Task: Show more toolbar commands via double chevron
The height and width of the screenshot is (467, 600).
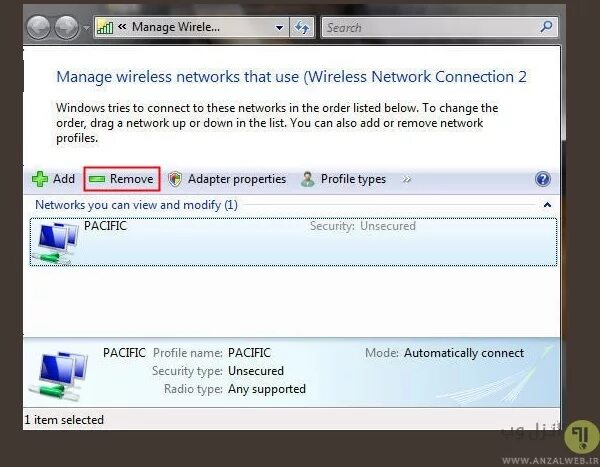Action: (407, 180)
